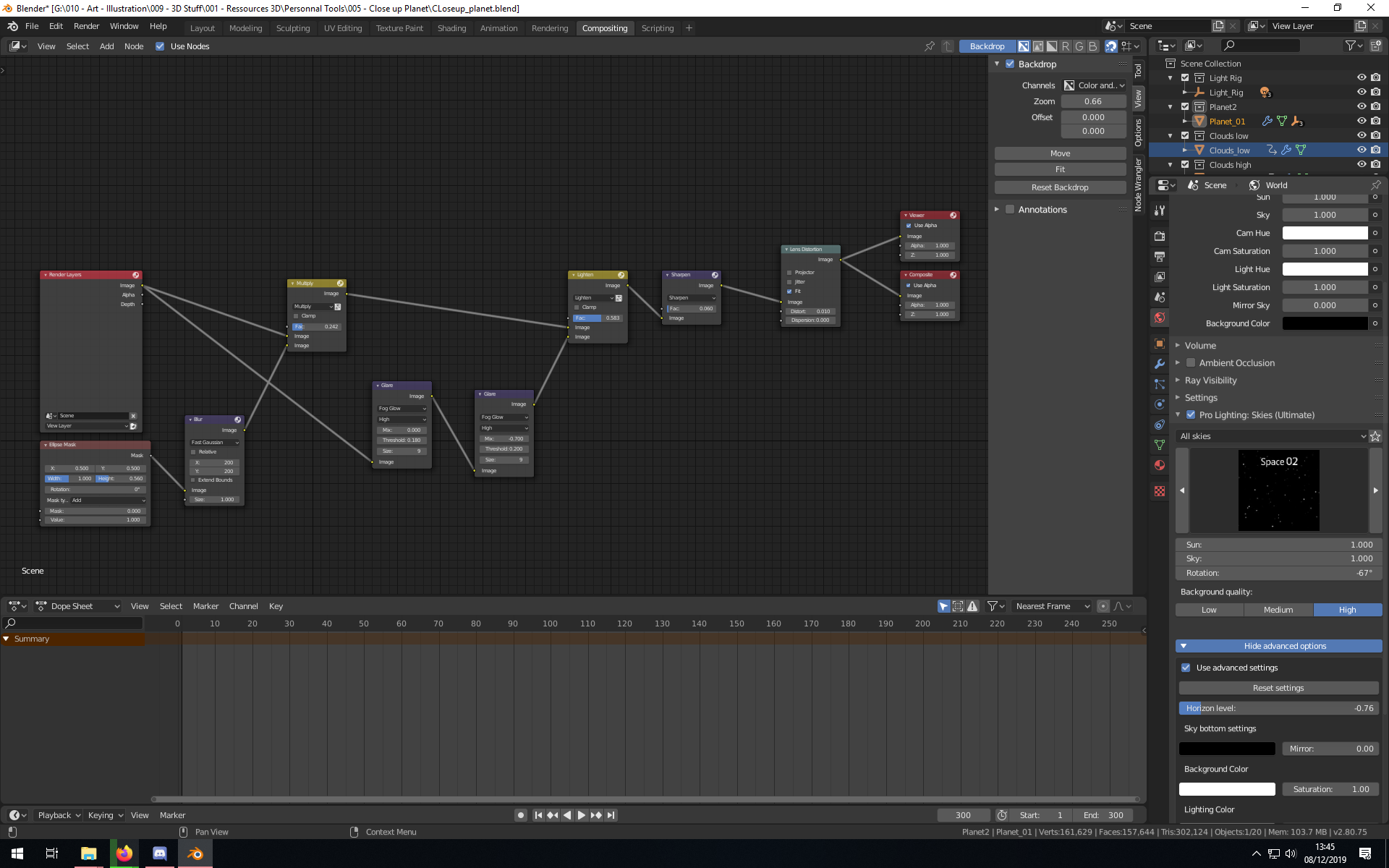Open the Scene properties tab icon

click(x=1160, y=297)
